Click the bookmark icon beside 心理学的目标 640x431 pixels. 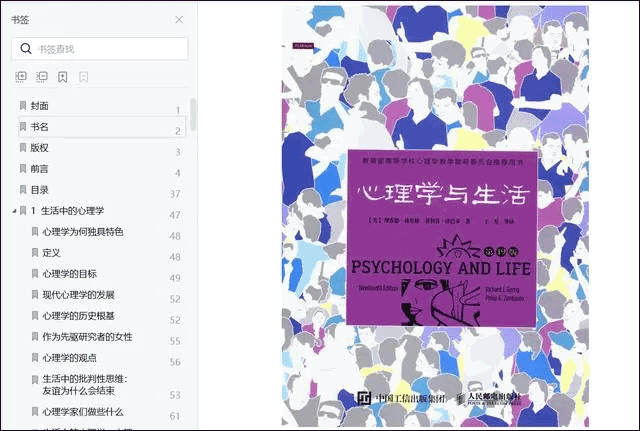point(35,274)
